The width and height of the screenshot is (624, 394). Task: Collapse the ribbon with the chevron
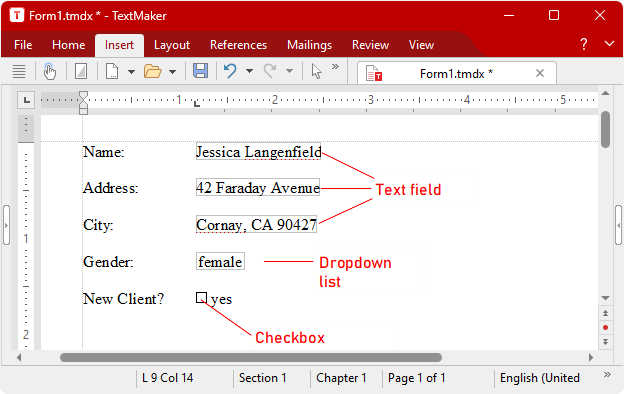pyautogui.click(x=609, y=43)
